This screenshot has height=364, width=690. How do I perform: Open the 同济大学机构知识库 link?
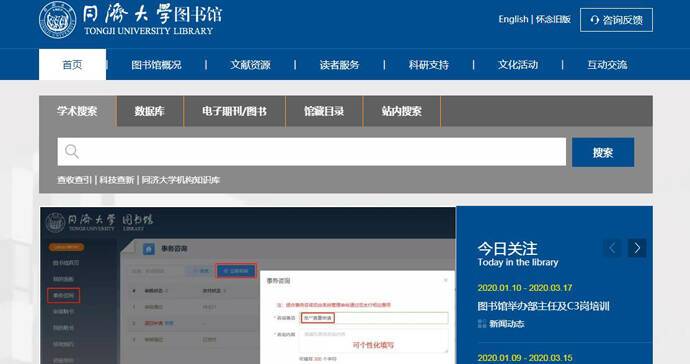point(181,180)
